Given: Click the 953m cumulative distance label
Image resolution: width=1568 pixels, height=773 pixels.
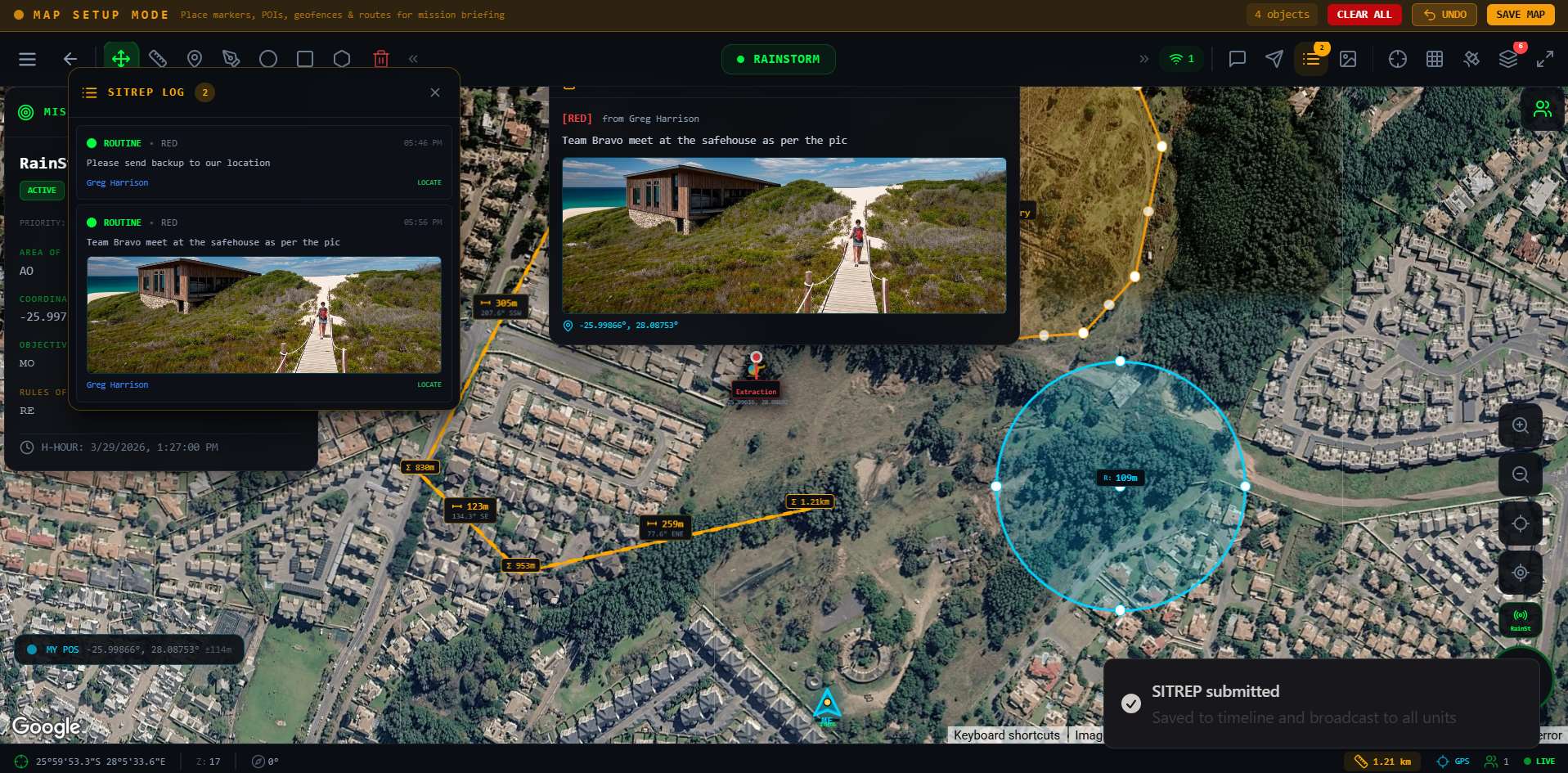Looking at the screenshot, I should pyautogui.click(x=520, y=565).
